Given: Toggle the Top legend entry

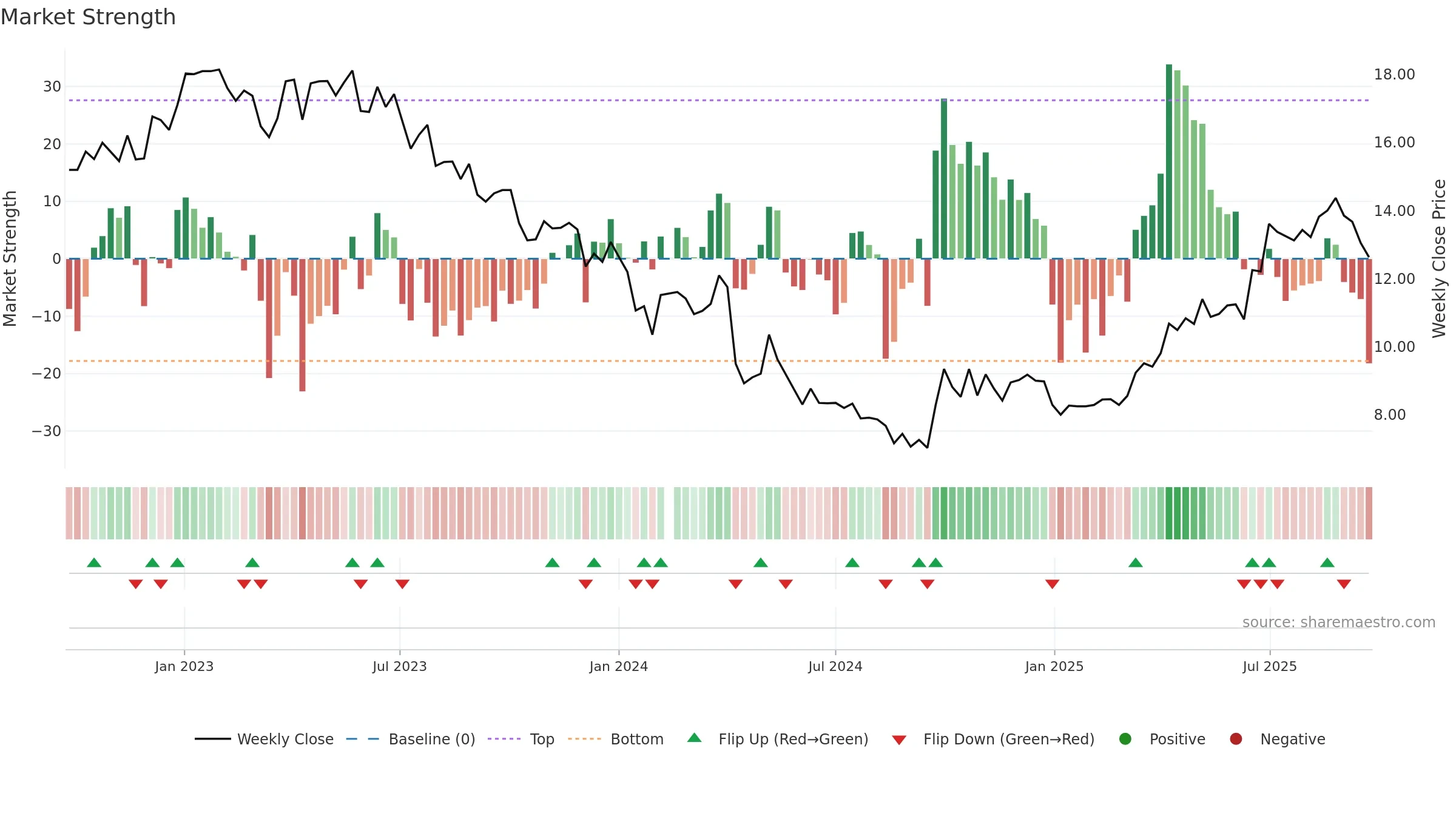Looking at the screenshot, I should [521, 739].
